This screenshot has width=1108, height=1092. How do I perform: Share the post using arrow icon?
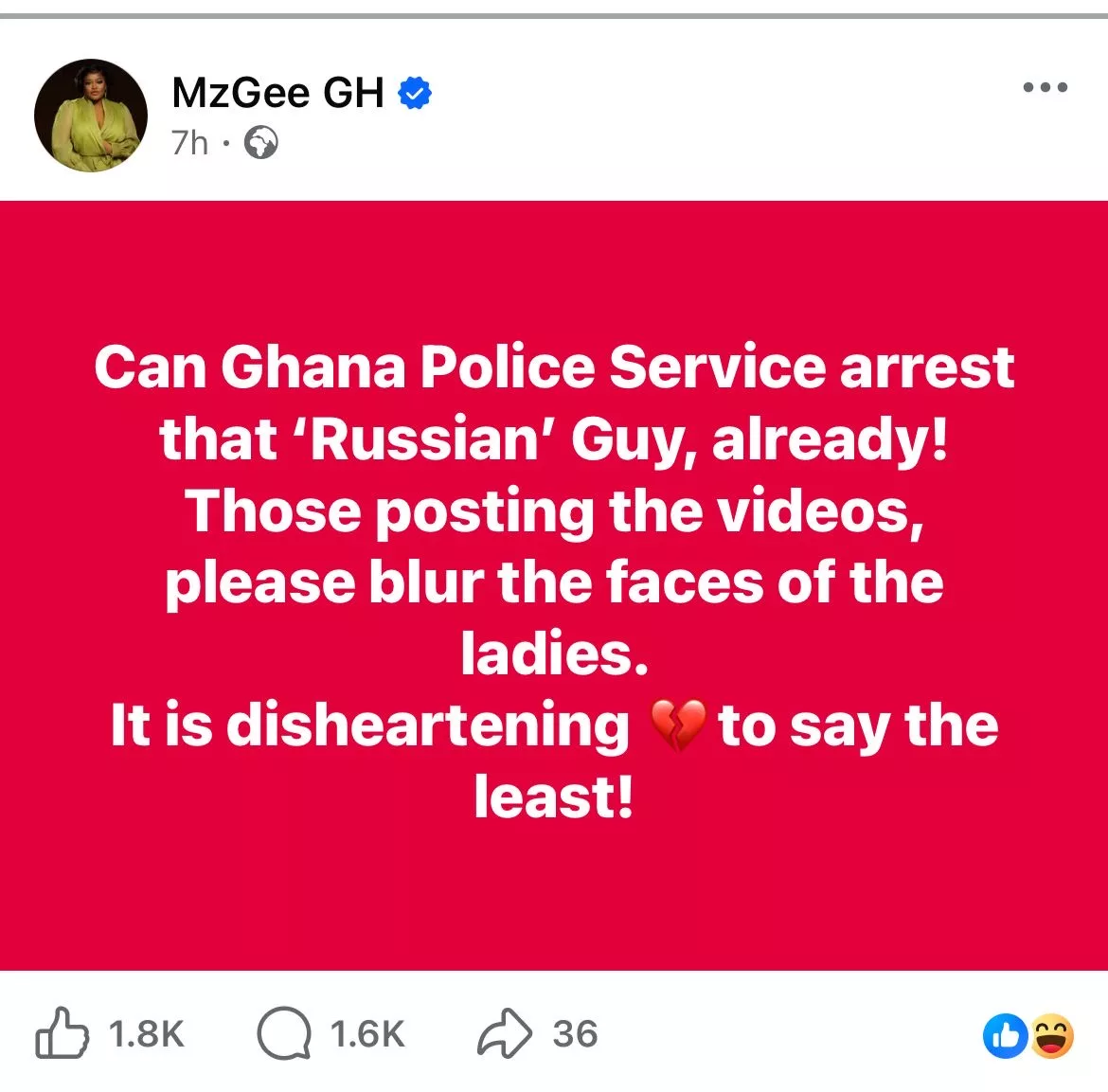tap(505, 1032)
